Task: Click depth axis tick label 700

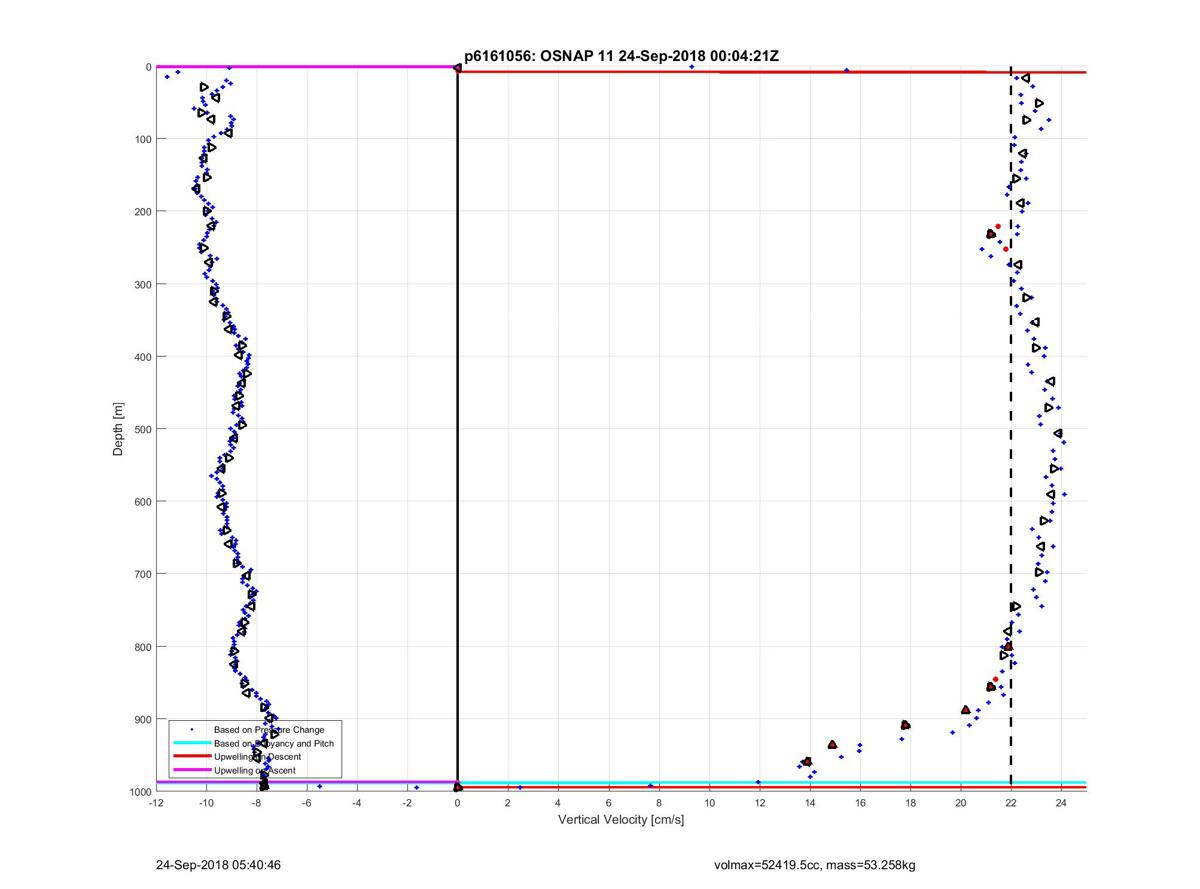Action: click(143, 574)
